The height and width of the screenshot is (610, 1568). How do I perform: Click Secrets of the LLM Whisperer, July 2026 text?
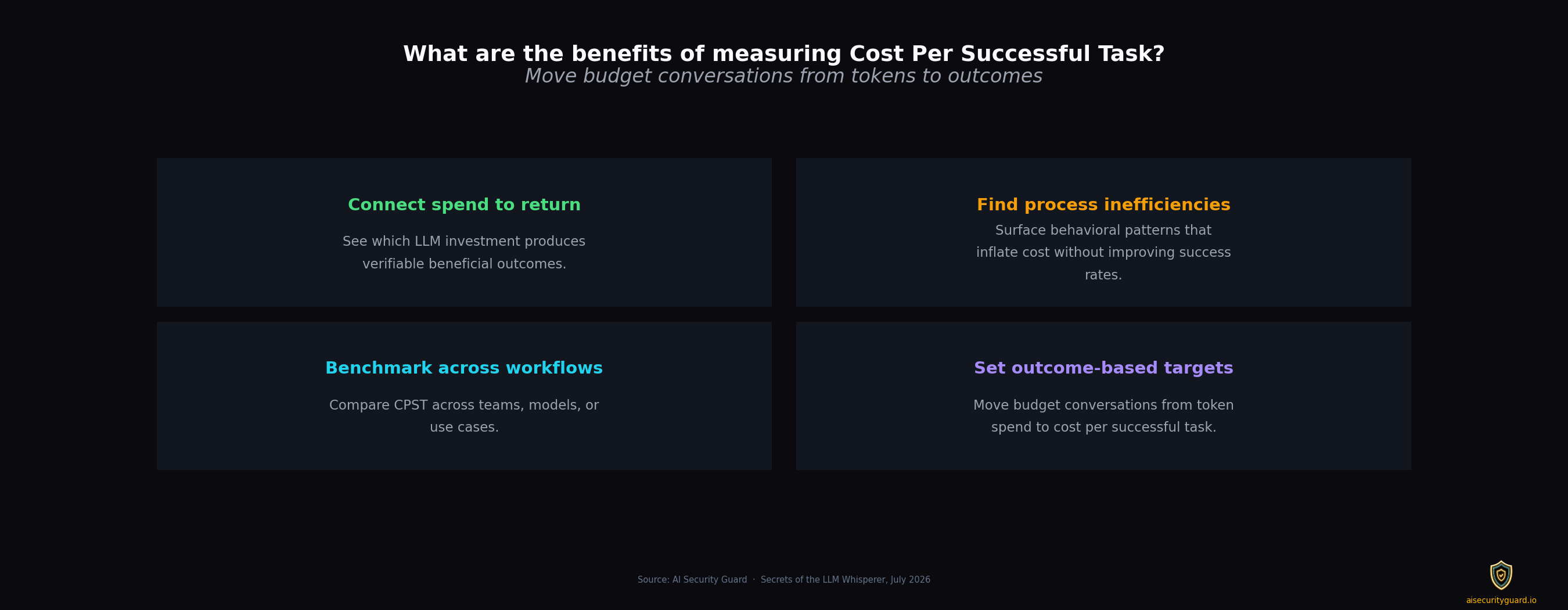pos(846,580)
